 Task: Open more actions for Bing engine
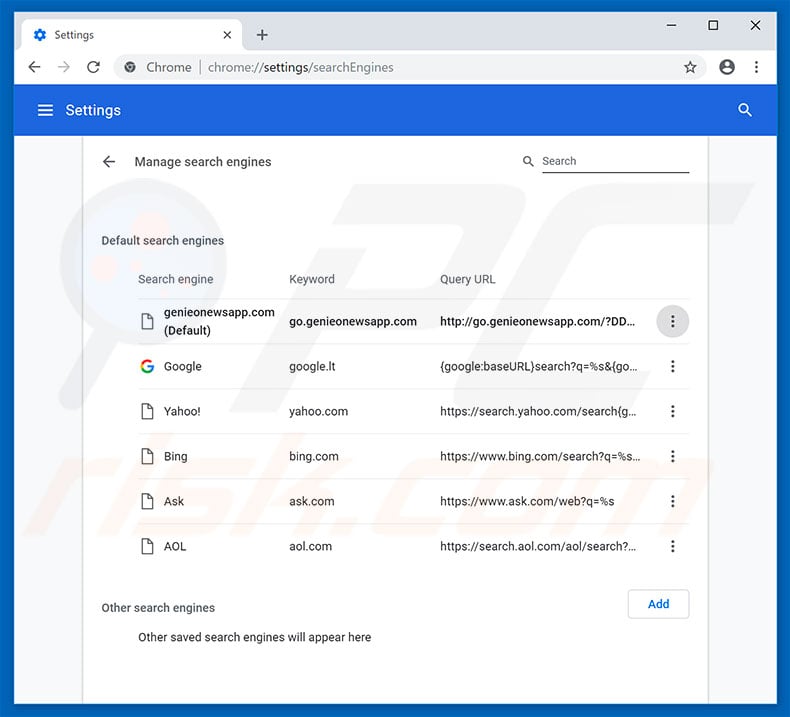673,456
